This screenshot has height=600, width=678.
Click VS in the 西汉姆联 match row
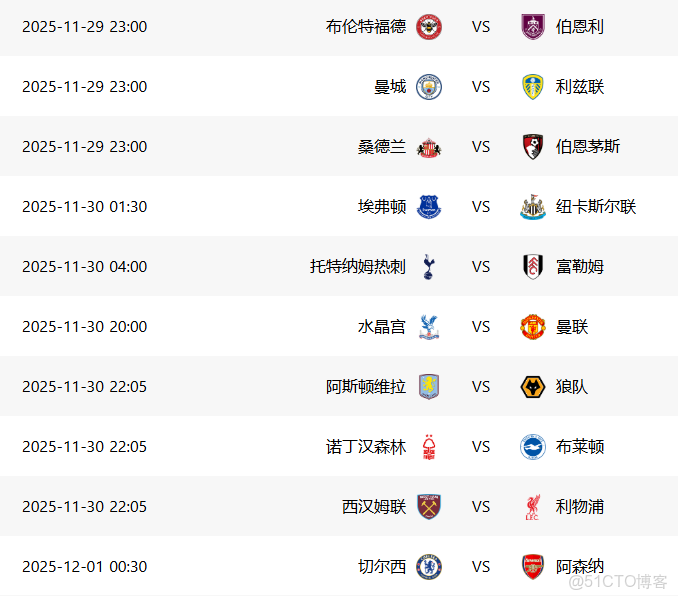[x=481, y=507]
